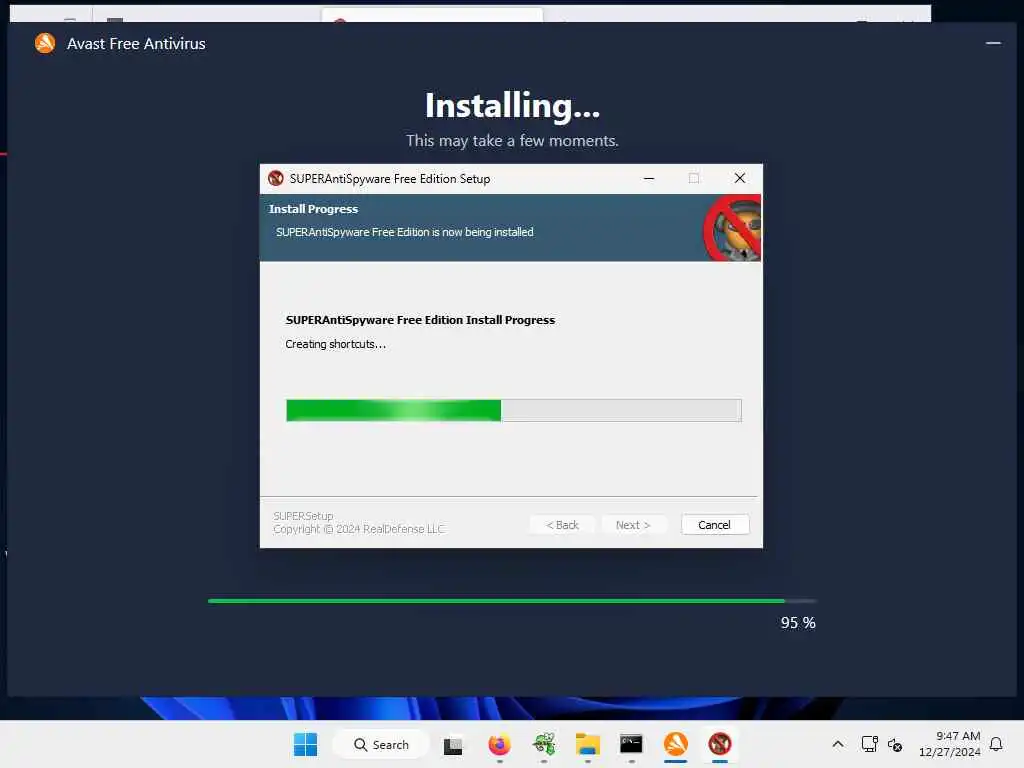Click the greyed-out Next button
Image resolution: width=1024 pixels, height=768 pixels.
coord(633,525)
